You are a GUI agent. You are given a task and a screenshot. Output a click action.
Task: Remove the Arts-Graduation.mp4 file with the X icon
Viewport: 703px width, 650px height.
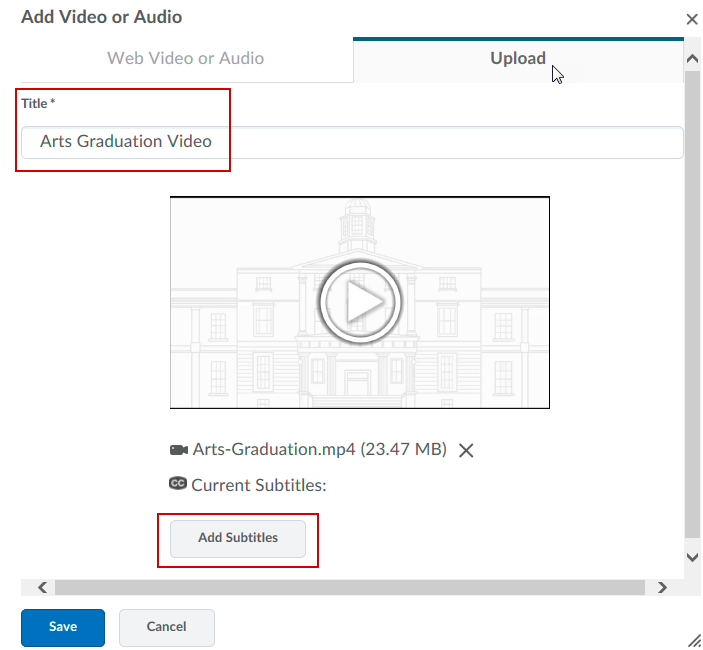click(465, 450)
